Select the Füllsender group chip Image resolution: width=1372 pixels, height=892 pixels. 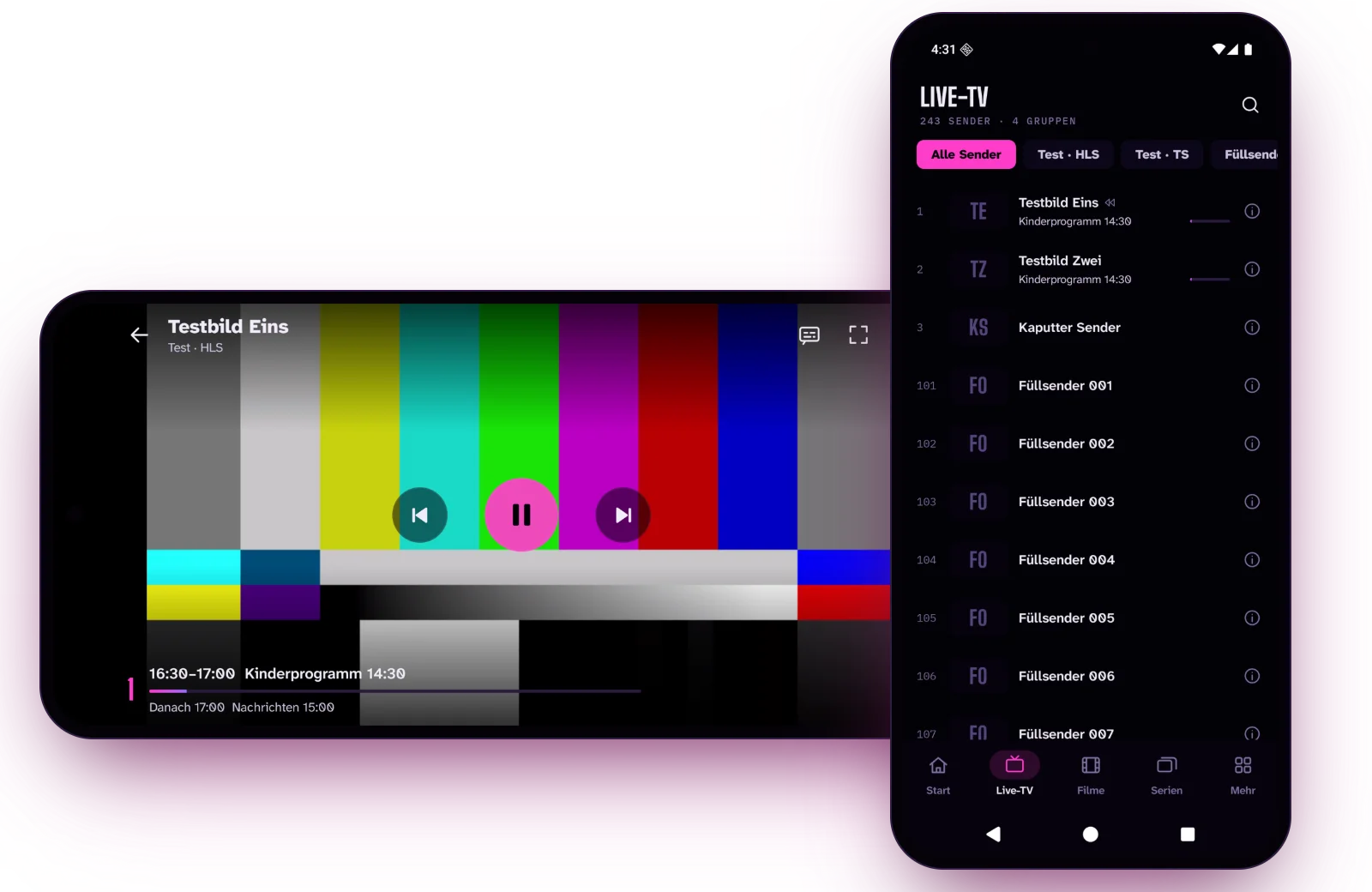pyautogui.click(x=1245, y=154)
